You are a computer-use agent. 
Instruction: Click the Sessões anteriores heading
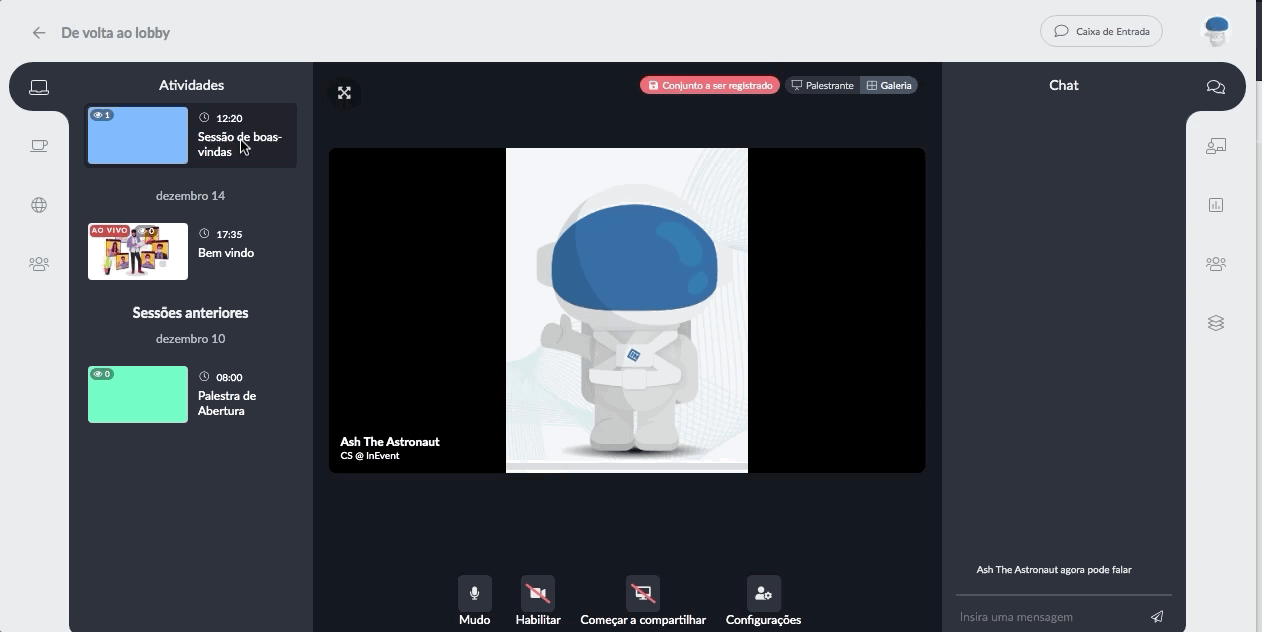coord(190,313)
